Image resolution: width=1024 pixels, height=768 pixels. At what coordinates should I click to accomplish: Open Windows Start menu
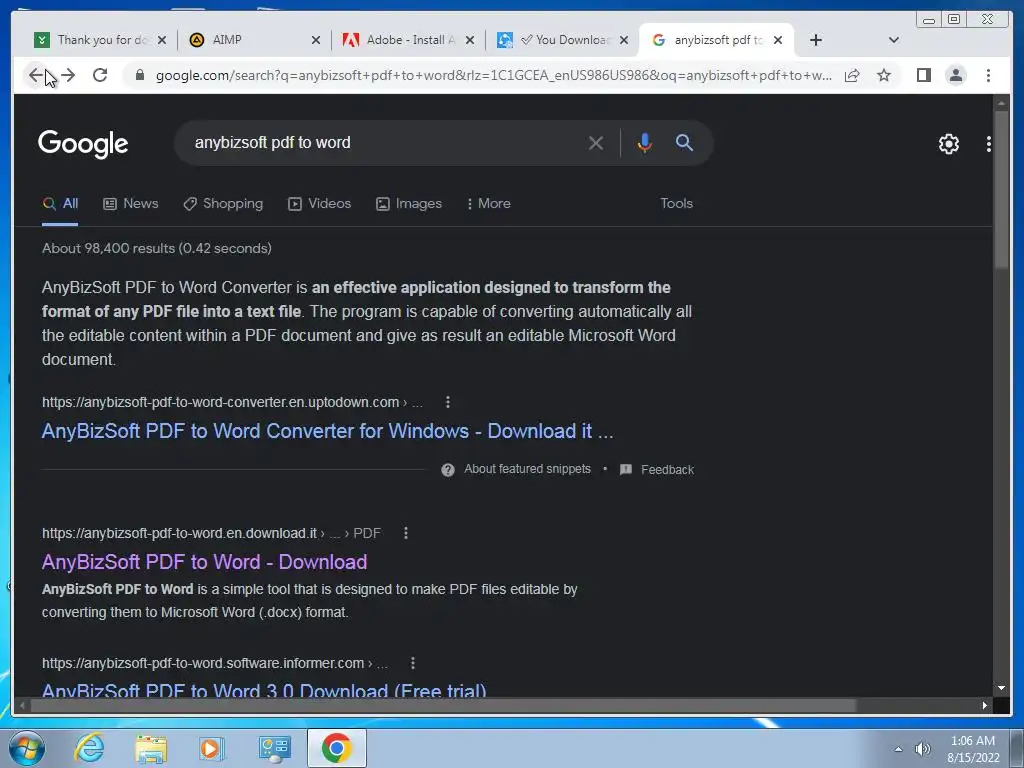point(26,748)
